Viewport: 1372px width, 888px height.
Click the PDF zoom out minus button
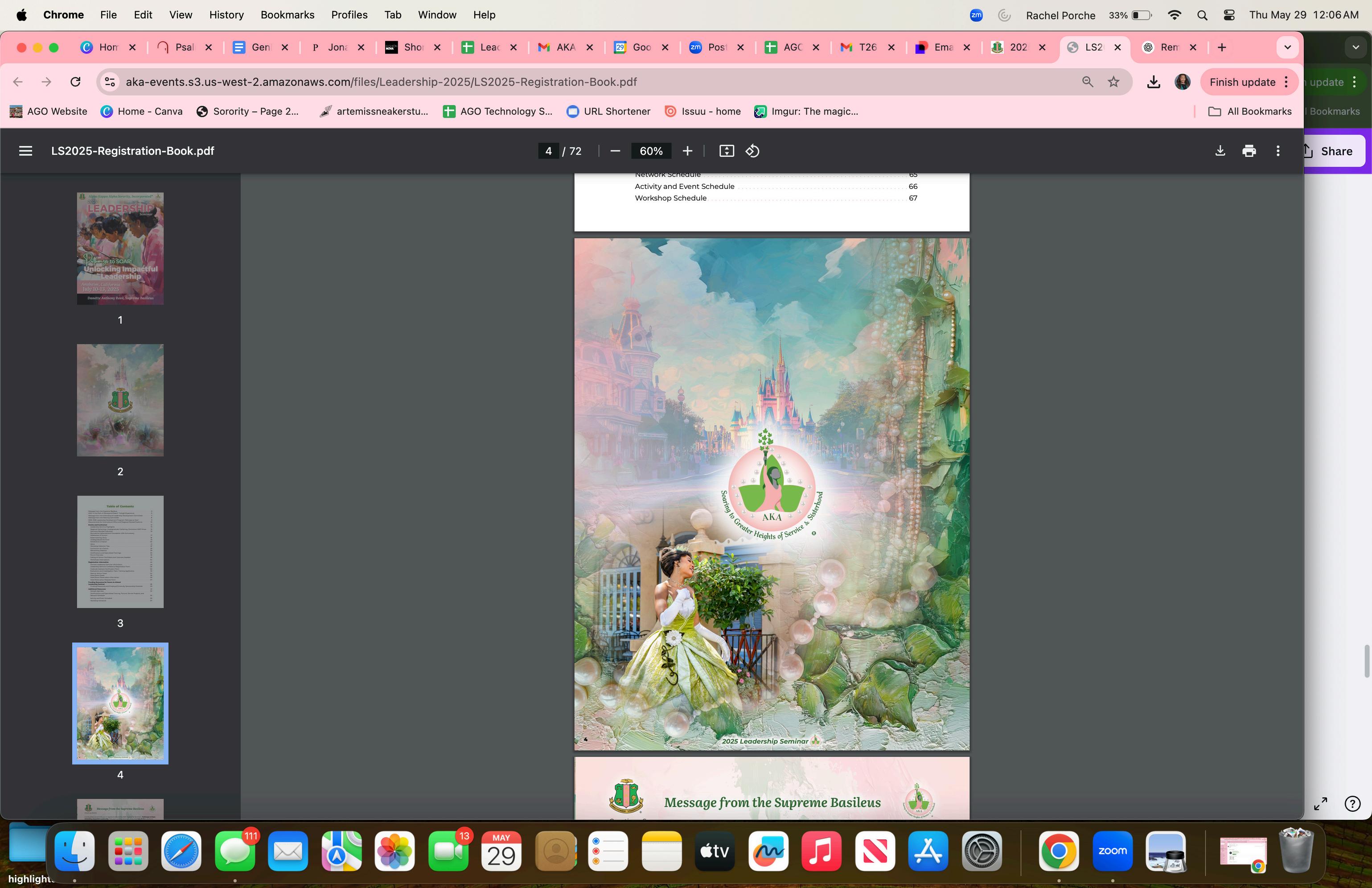click(x=615, y=151)
